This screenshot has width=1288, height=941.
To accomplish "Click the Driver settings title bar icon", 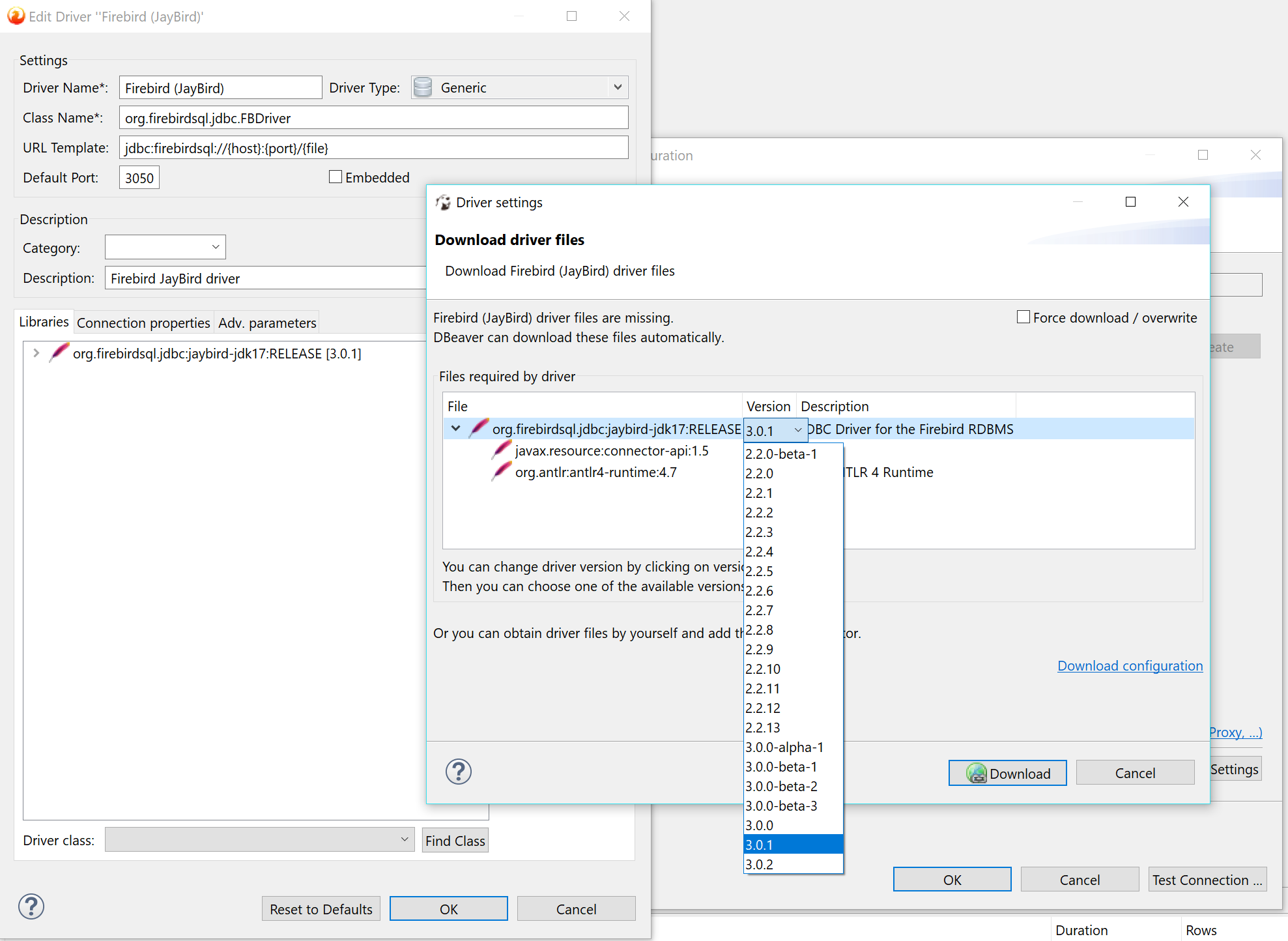I will [443, 203].
